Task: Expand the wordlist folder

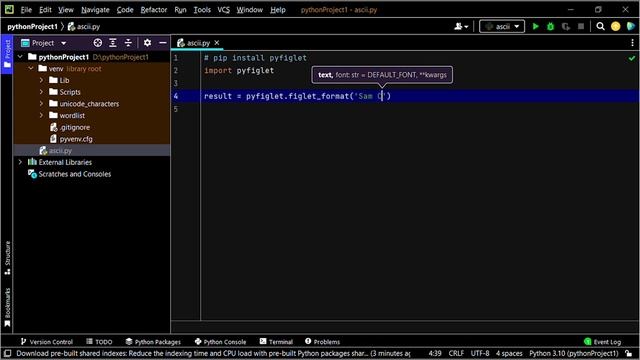Action: point(41,116)
